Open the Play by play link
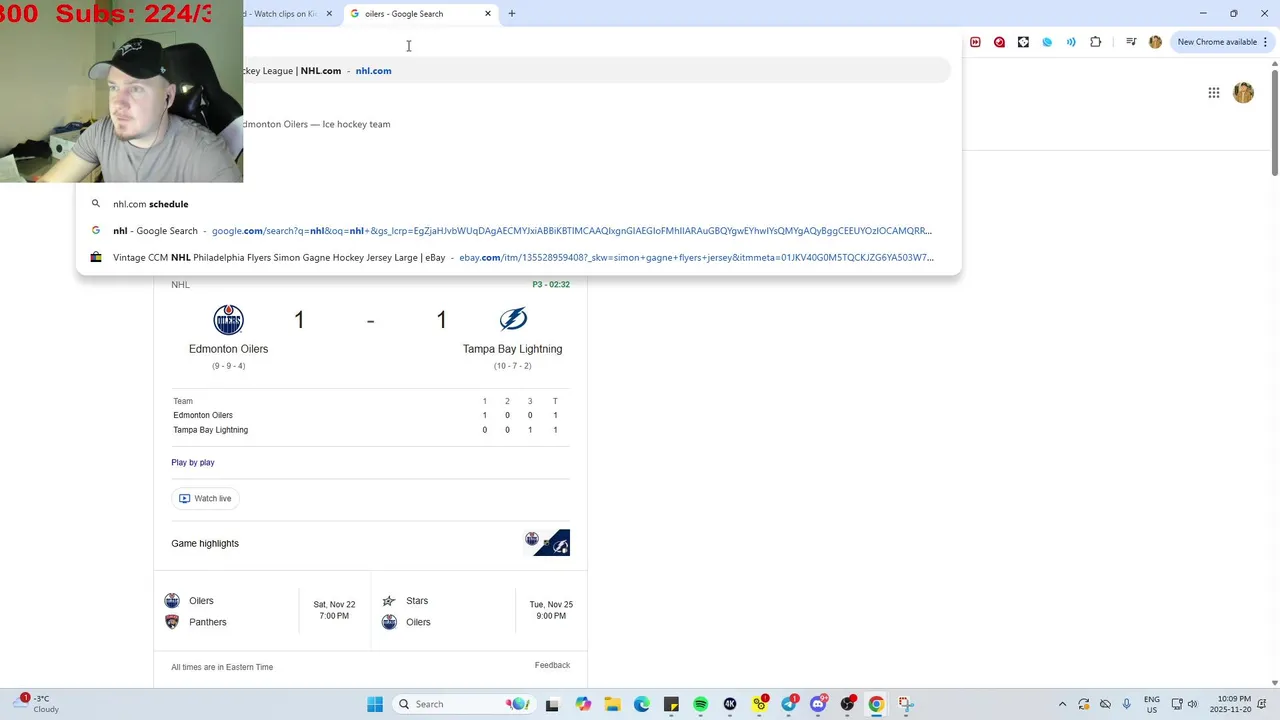 coord(193,463)
